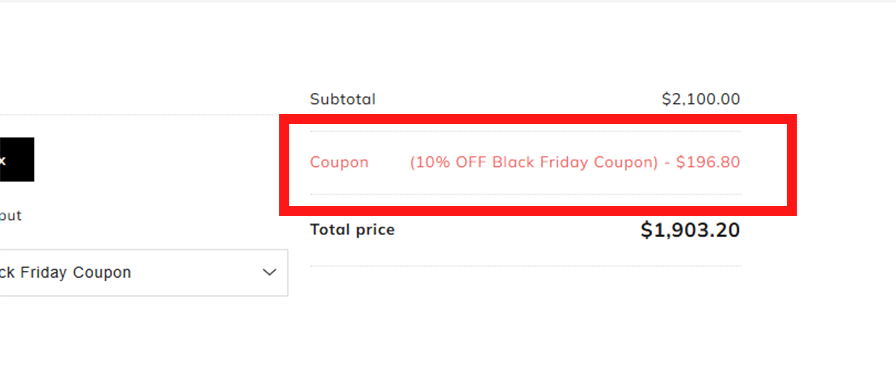Click the dotted line above the Coupon row

[526, 131]
